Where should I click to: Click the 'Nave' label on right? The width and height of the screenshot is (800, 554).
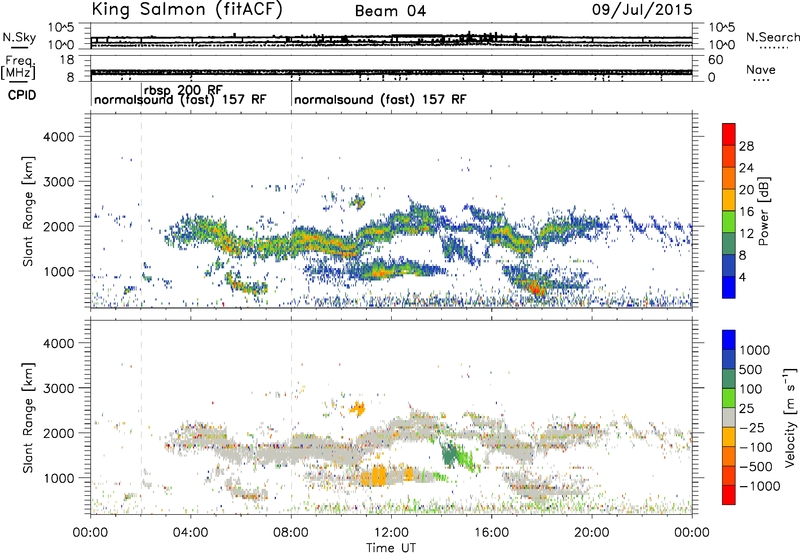click(x=761, y=70)
